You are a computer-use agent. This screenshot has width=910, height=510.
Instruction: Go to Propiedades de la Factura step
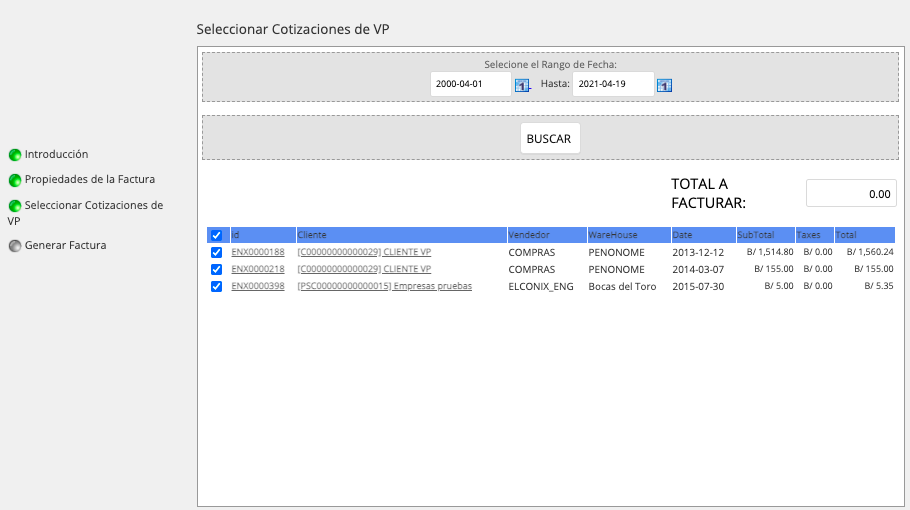click(x=90, y=179)
